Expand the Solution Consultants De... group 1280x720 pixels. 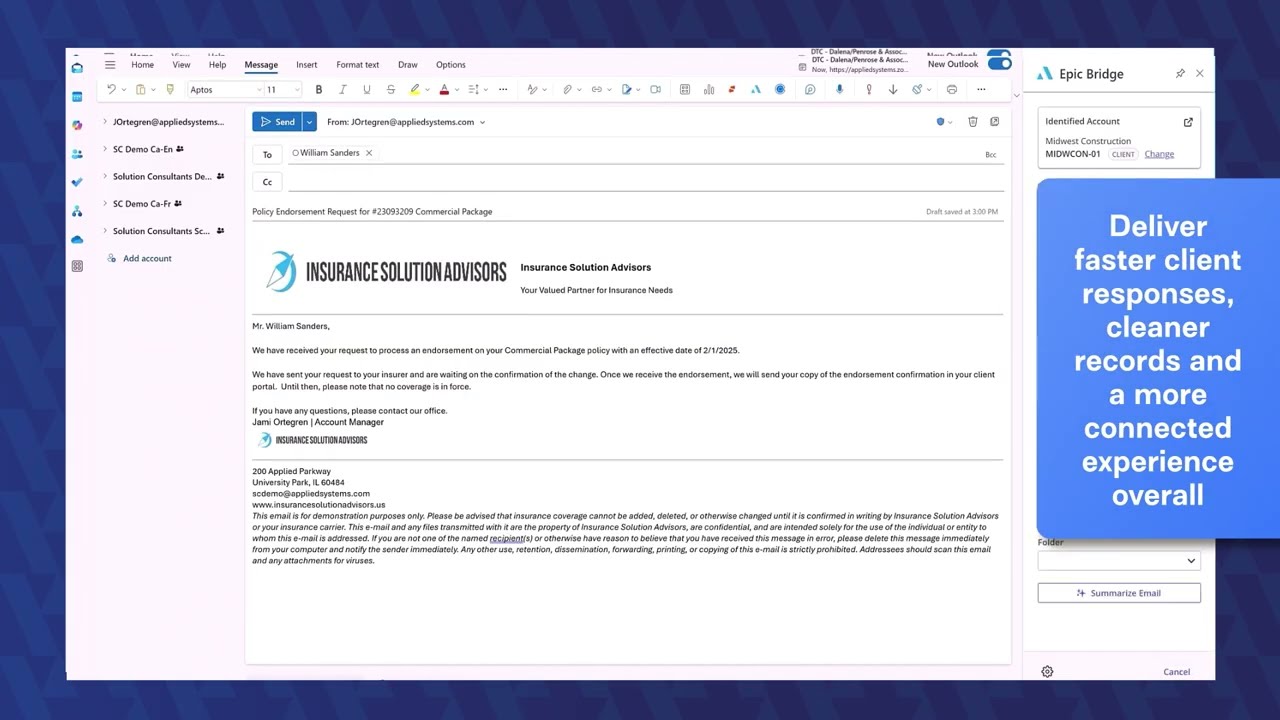pos(105,176)
